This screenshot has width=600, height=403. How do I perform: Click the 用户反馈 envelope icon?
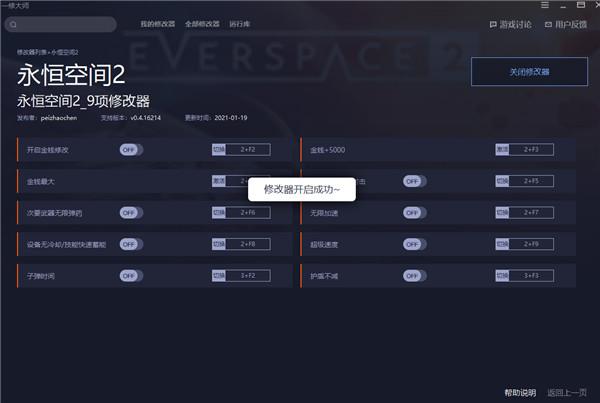pyautogui.click(x=548, y=24)
